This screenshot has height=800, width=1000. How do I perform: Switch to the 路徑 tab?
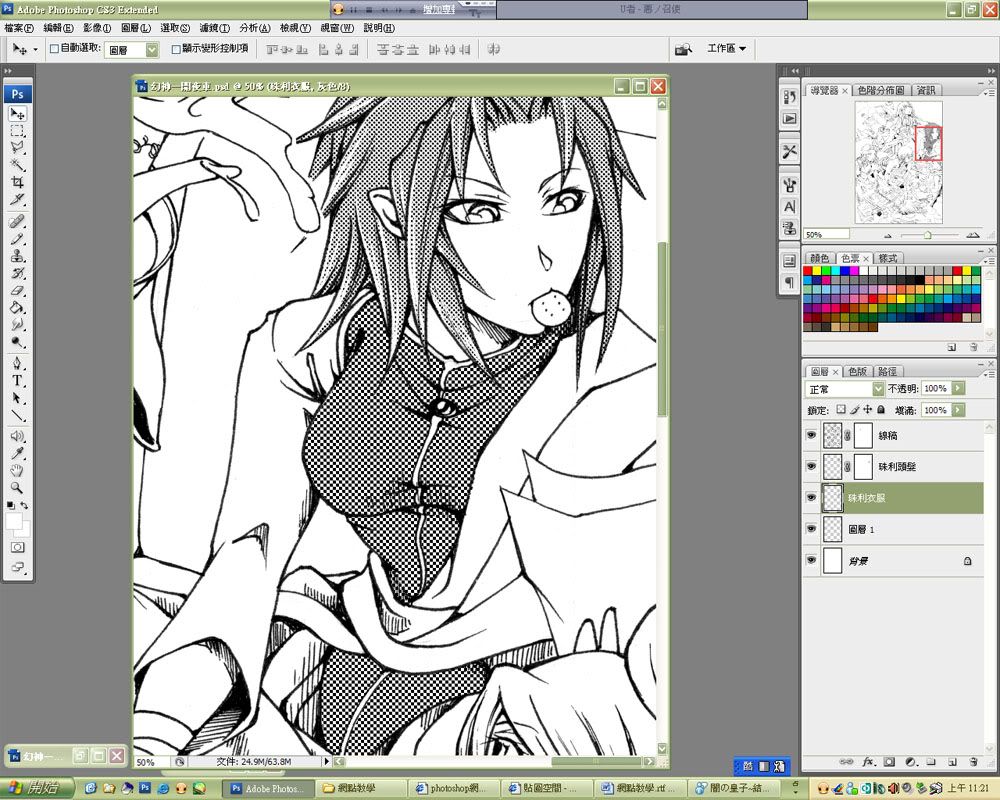tap(887, 371)
